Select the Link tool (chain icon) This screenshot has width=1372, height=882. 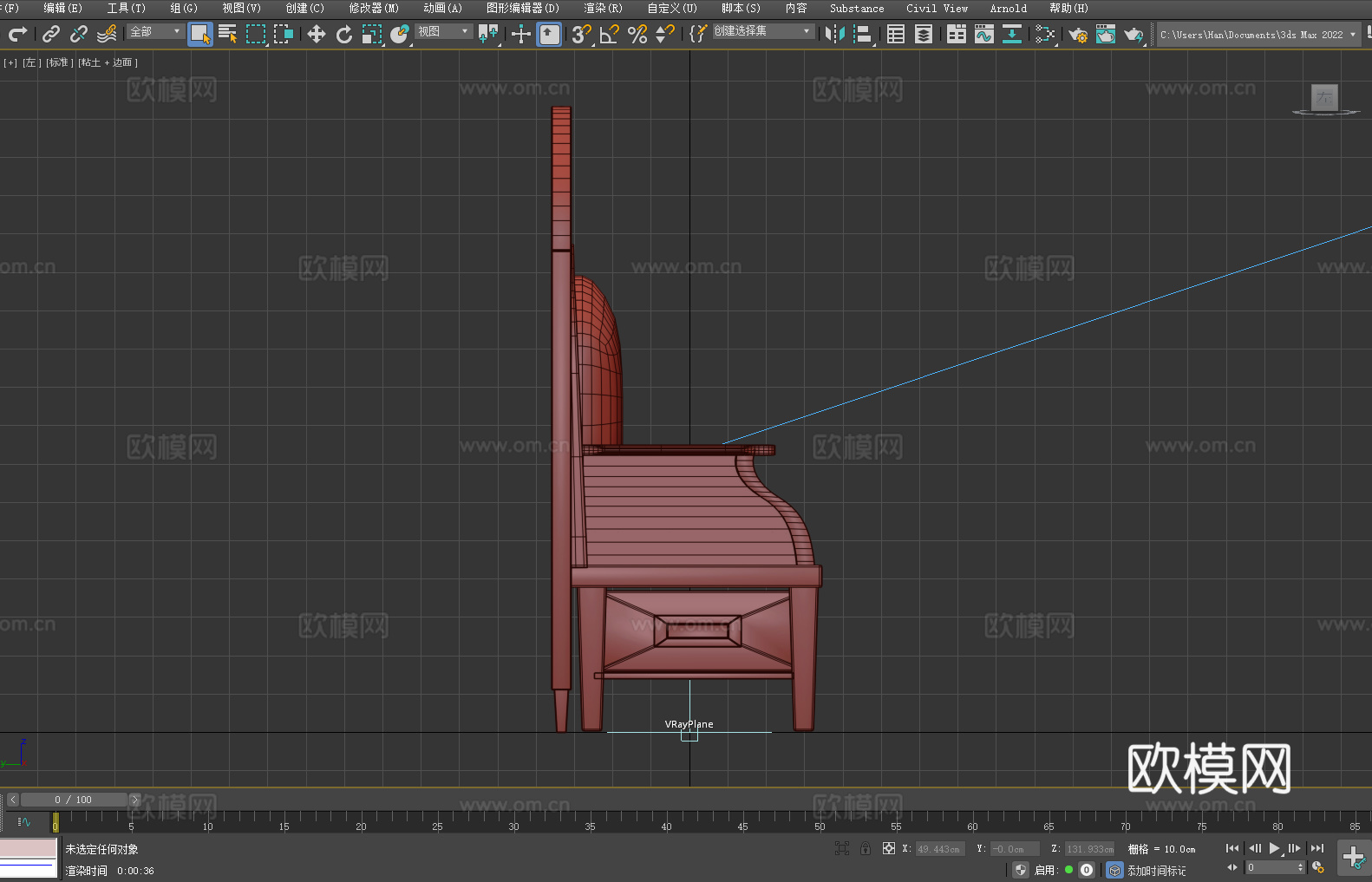click(x=51, y=34)
